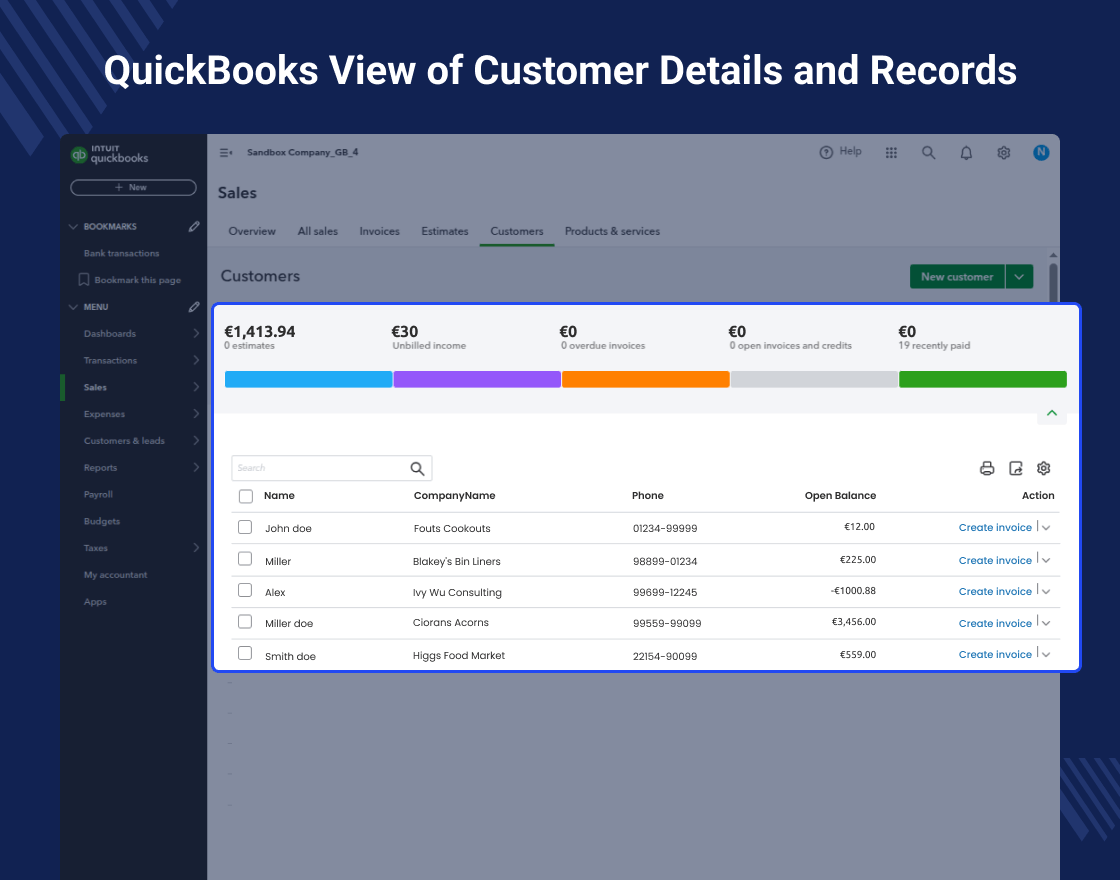Image resolution: width=1120 pixels, height=880 pixels.
Task: Click the page vertical scrollbar
Action: pyautogui.click(x=1054, y=282)
